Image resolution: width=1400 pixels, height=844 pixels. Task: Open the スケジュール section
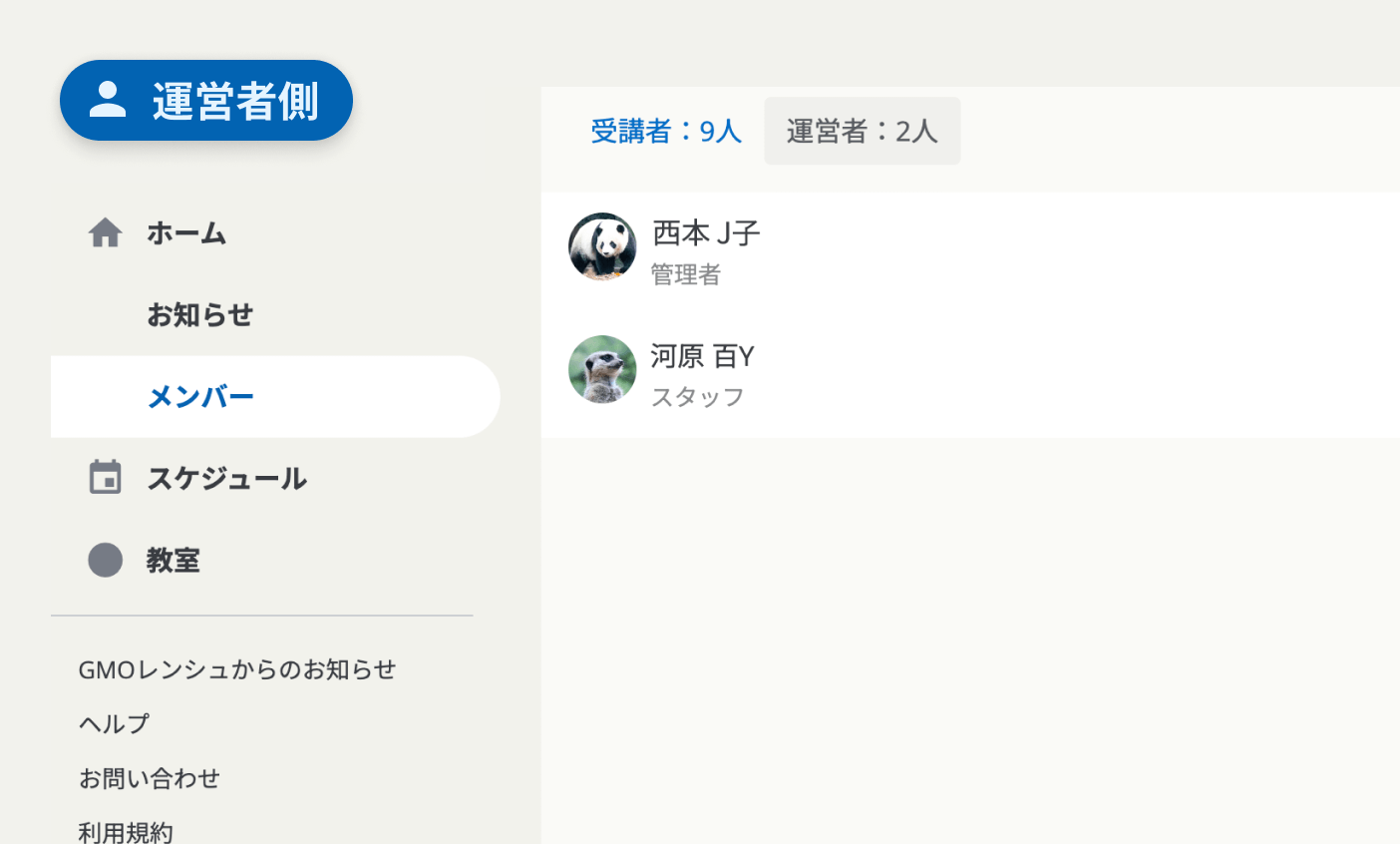[226, 479]
